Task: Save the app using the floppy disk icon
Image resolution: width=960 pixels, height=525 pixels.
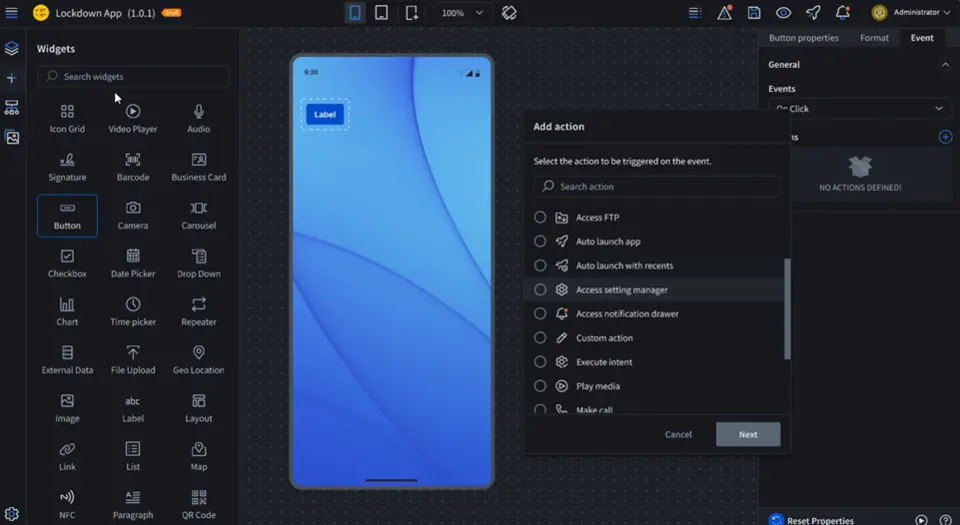Action: 754,13
